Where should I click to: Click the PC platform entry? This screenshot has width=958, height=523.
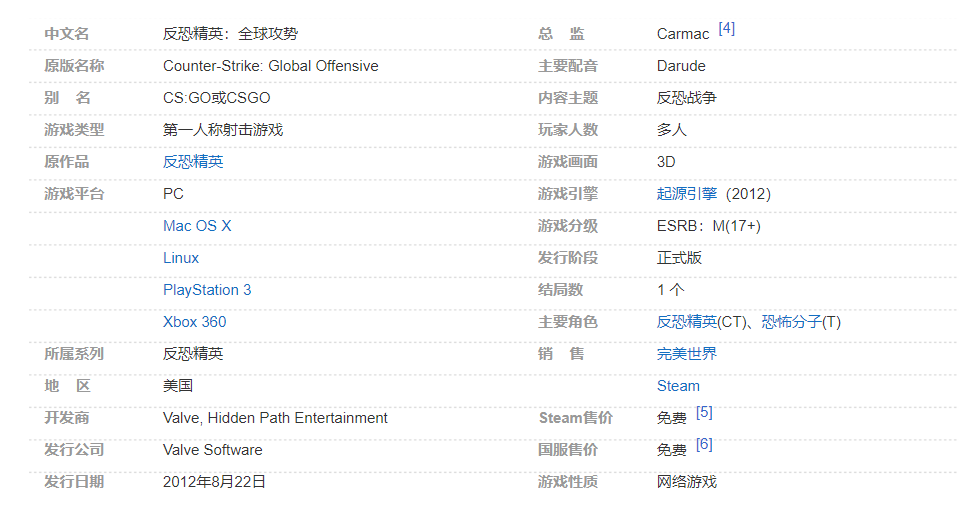(173, 194)
